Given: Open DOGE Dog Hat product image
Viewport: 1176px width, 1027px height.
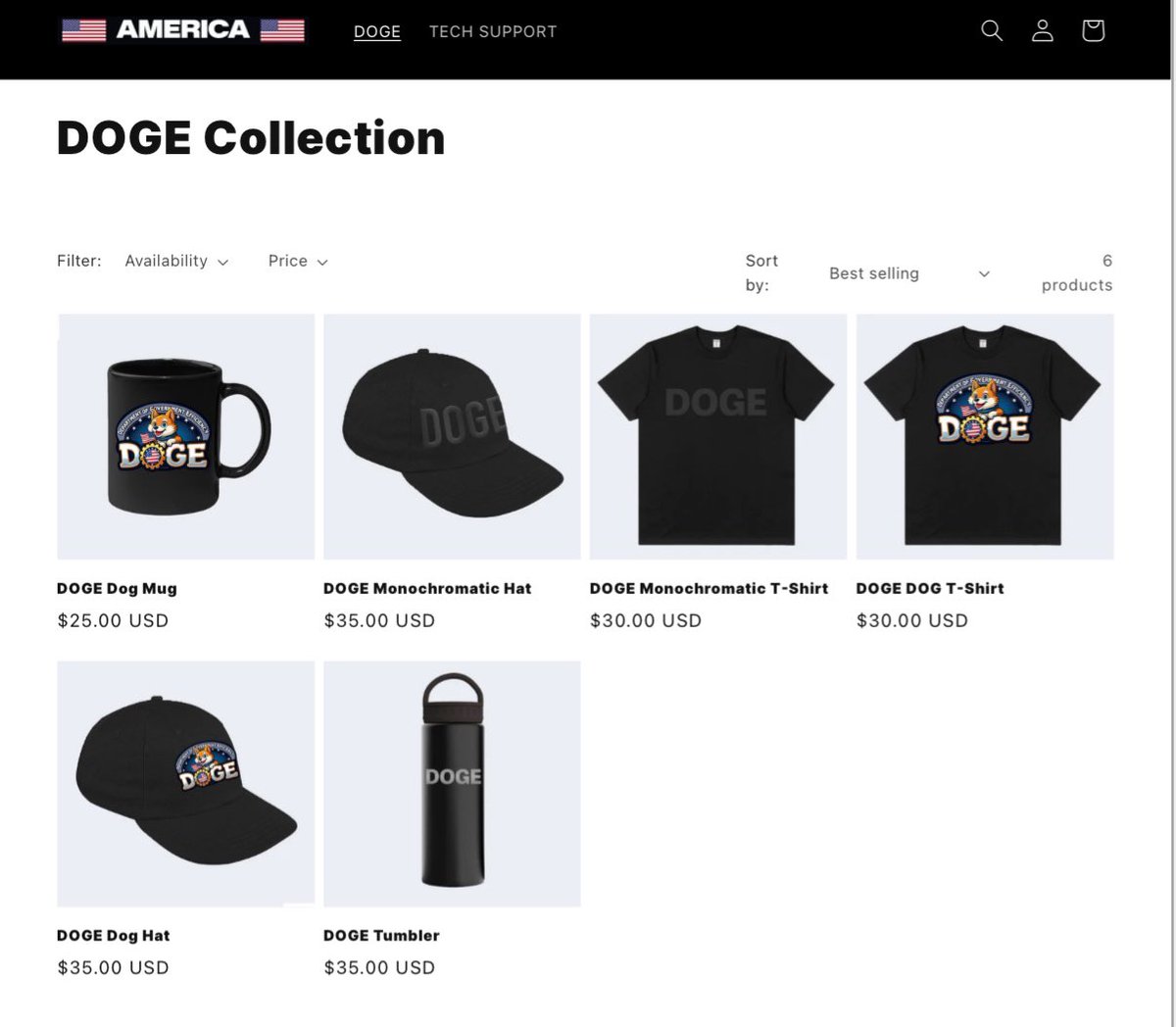Looking at the screenshot, I should click(186, 784).
